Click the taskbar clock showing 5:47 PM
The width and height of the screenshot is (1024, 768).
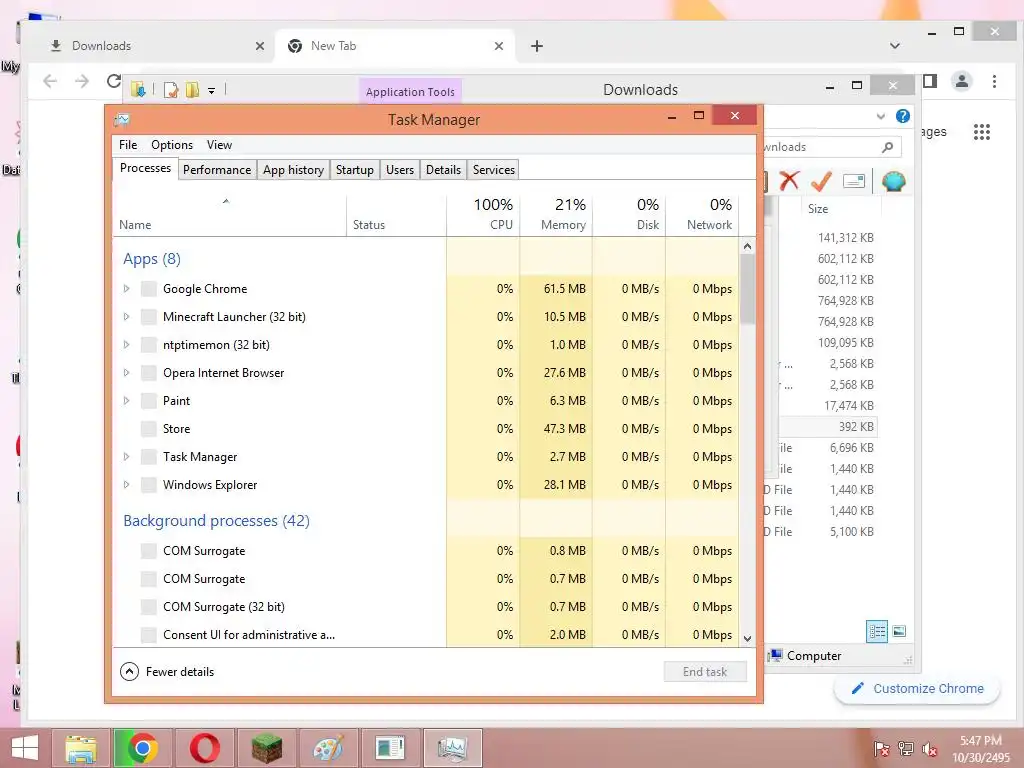pyautogui.click(x=981, y=749)
